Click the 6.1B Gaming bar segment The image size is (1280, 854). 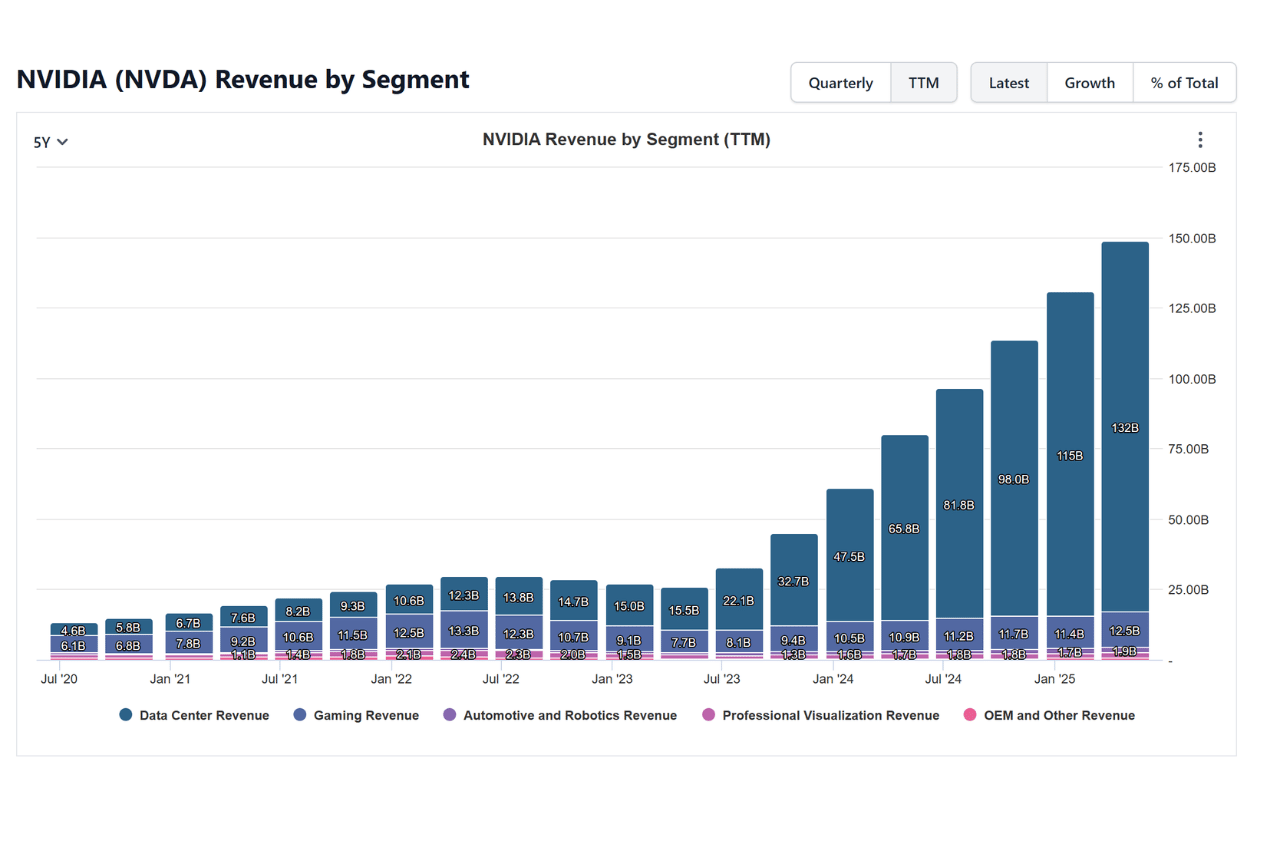pos(74,645)
